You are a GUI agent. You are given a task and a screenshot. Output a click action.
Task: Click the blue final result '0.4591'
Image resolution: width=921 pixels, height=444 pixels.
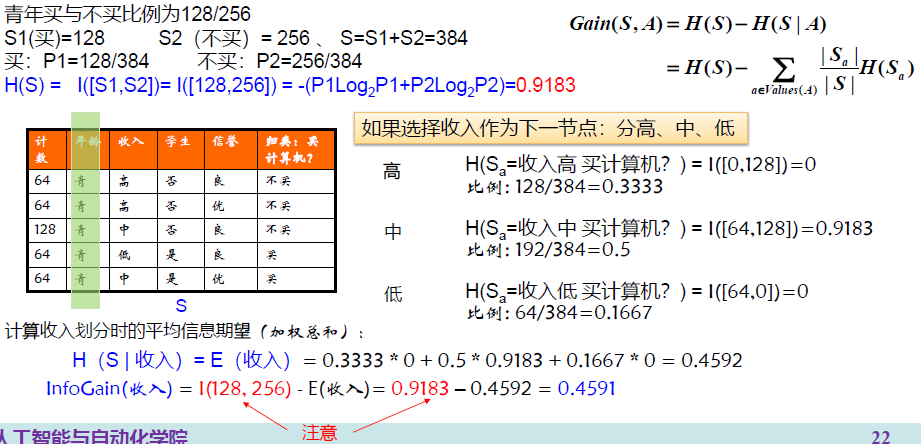pos(586,388)
